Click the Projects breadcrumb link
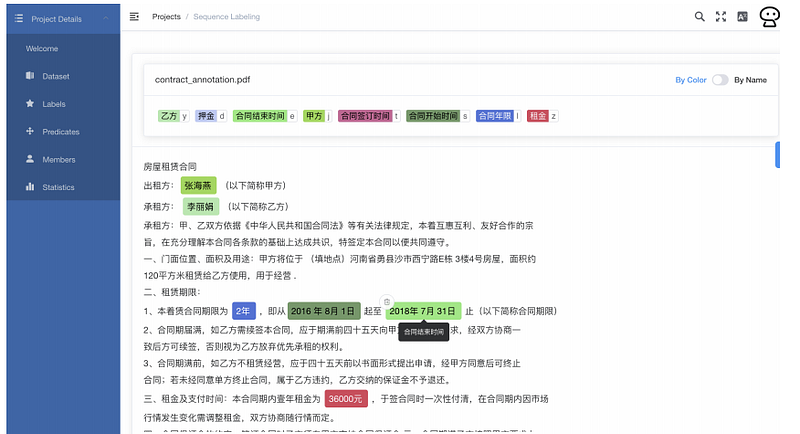The image size is (800, 434). (x=166, y=16)
